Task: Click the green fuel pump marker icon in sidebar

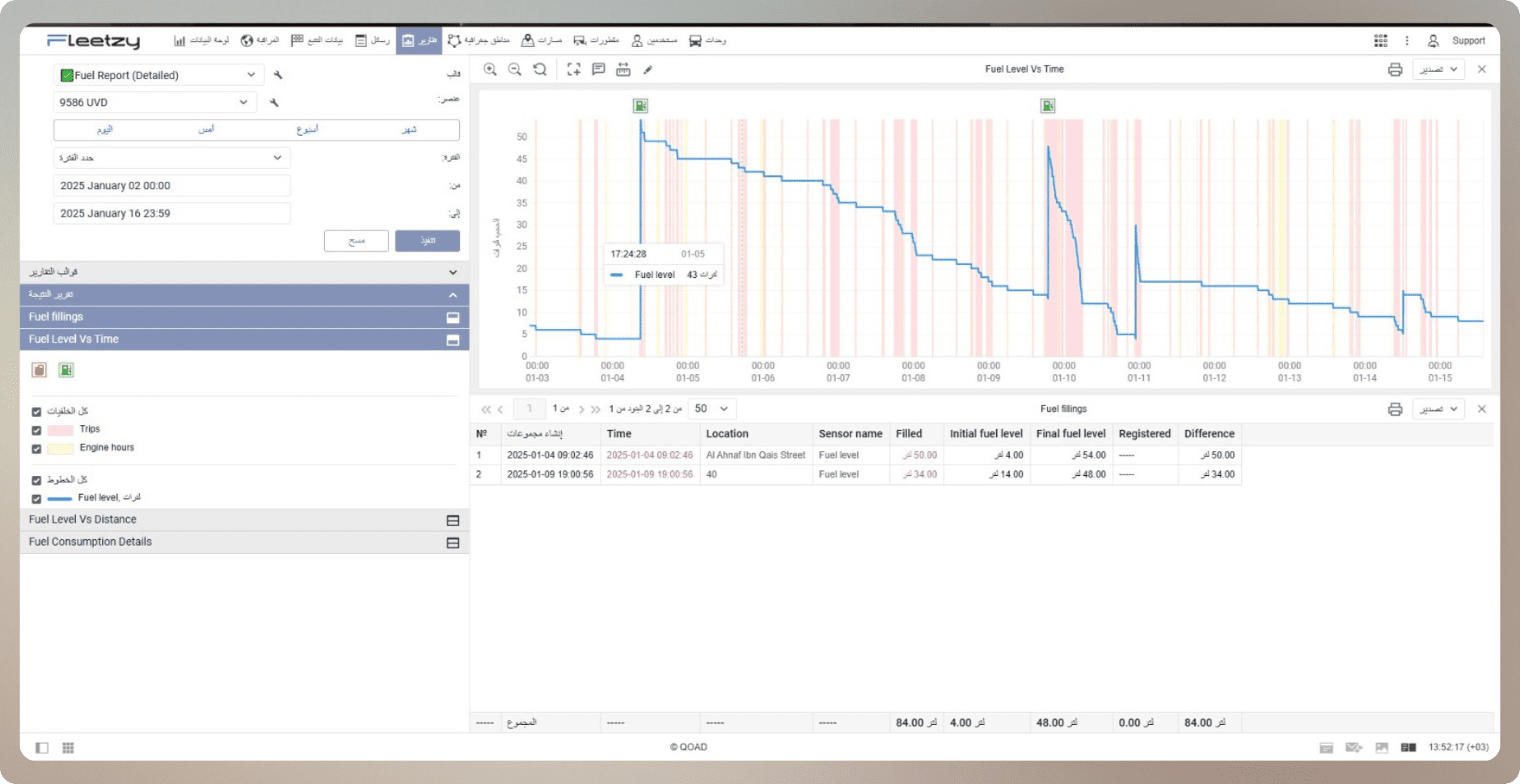Action: tap(66, 370)
